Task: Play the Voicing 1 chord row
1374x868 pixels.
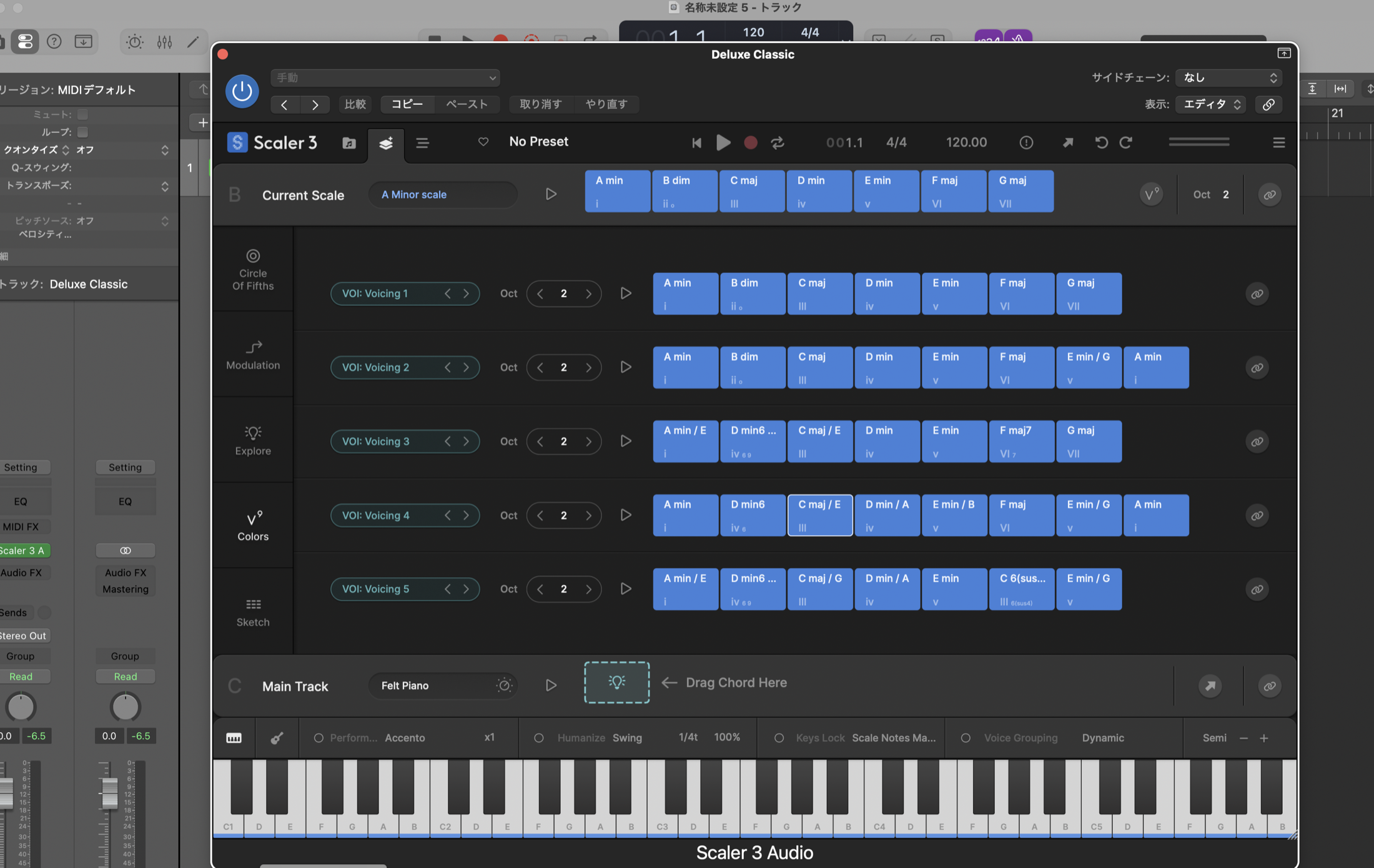Action: tap(626, 293)
